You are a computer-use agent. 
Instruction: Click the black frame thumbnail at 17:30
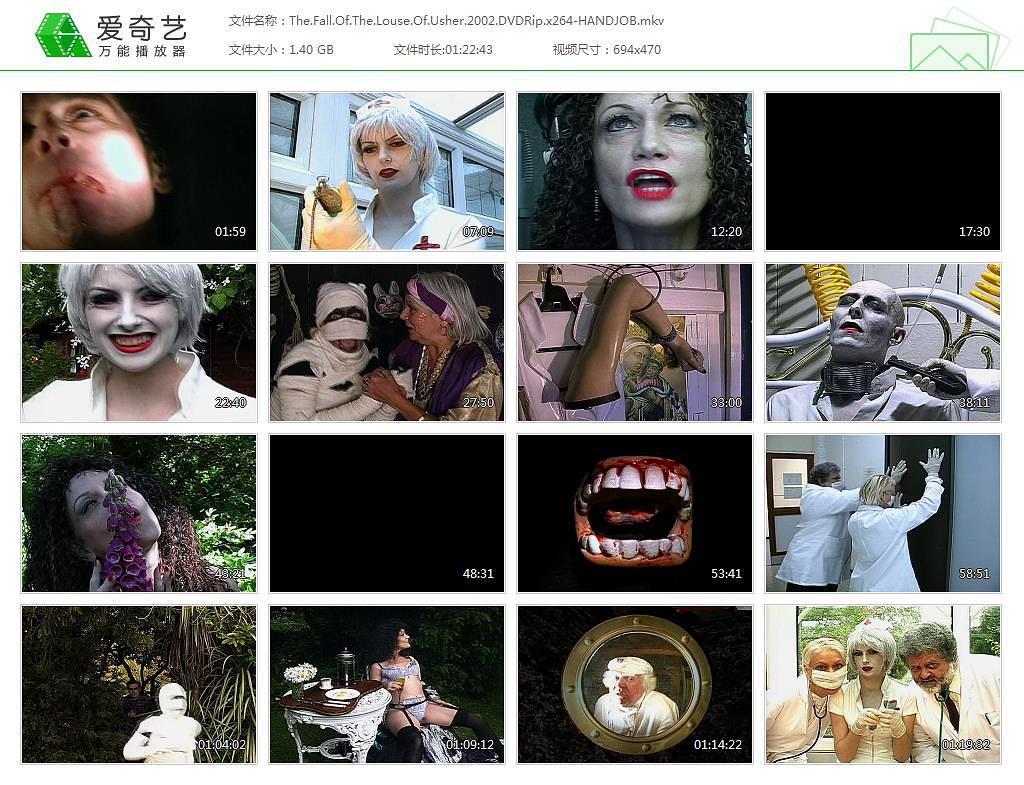[x=882, y=171]
